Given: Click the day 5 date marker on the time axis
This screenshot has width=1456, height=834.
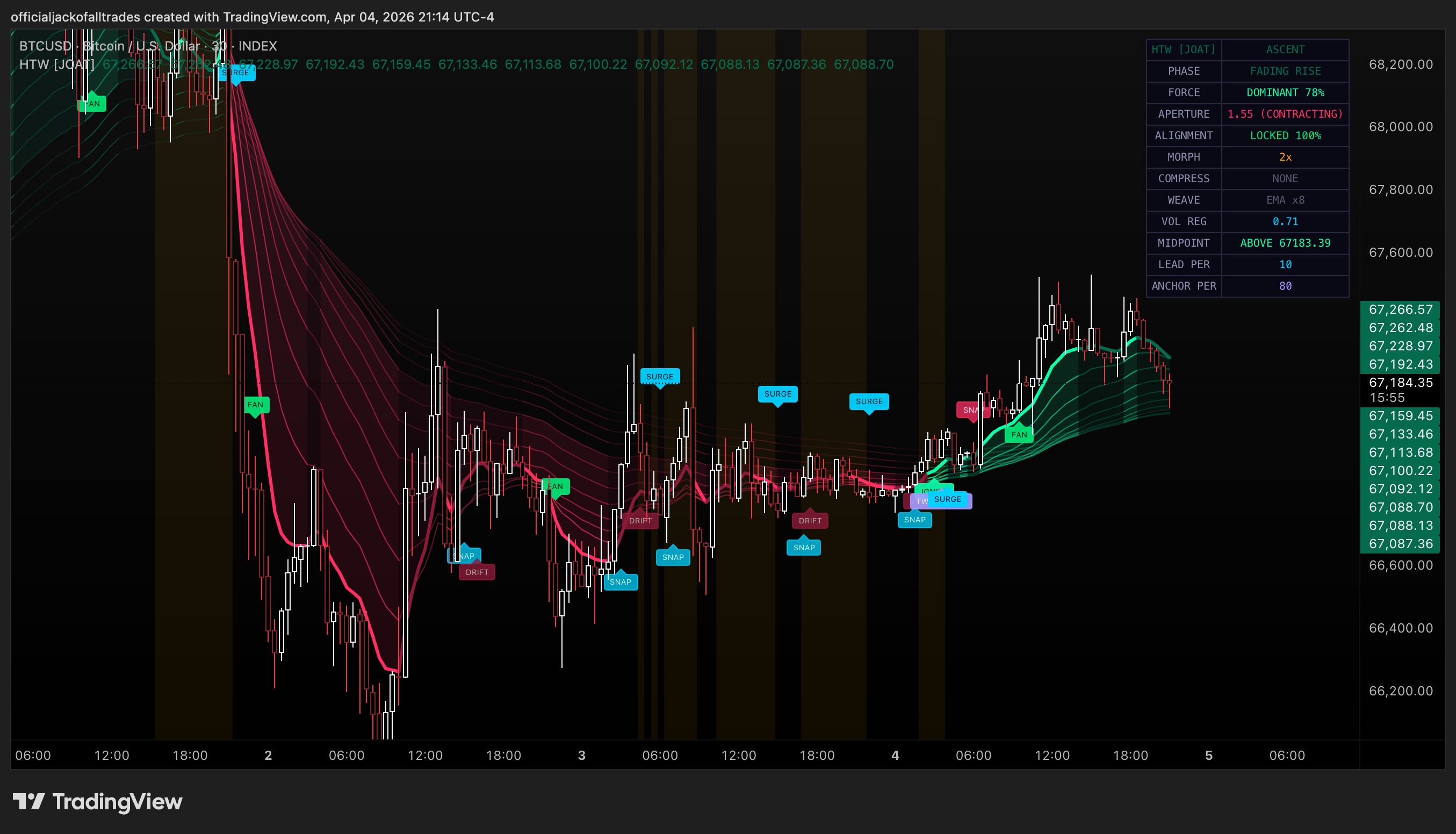Looking at the screenshot, I should pos(1209,755).
